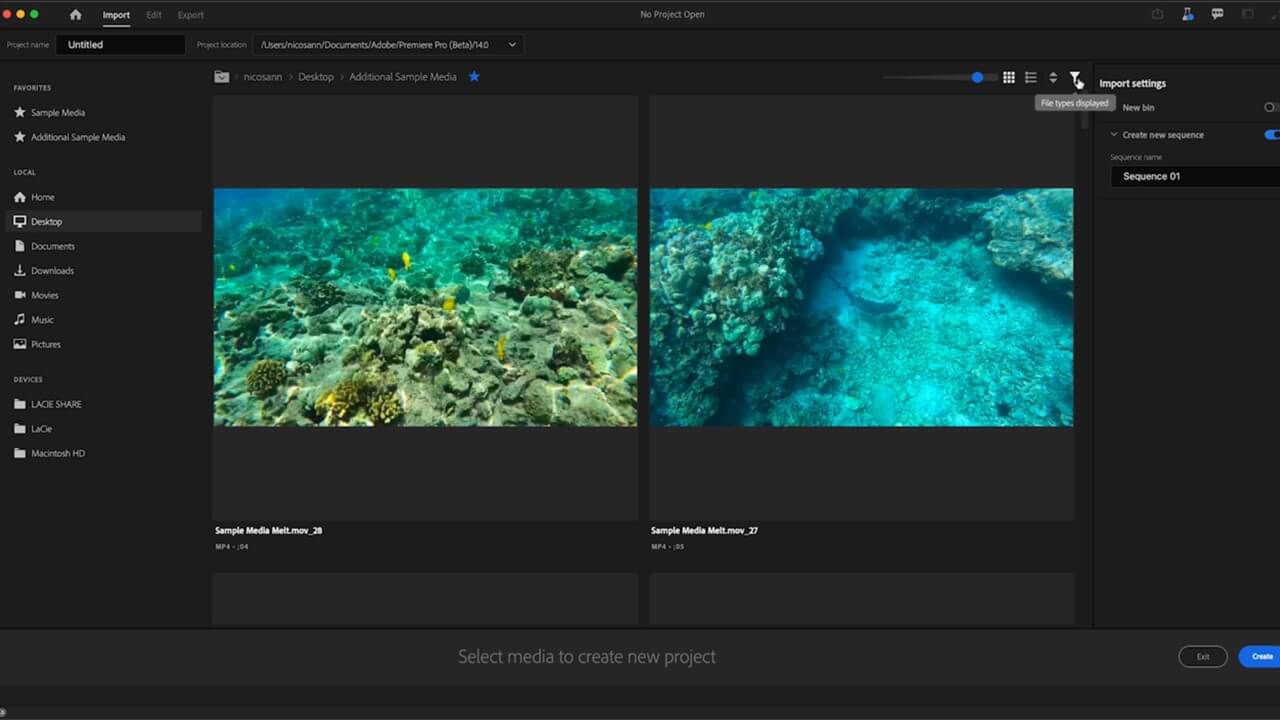Click the Create button

coord(1261,656)
